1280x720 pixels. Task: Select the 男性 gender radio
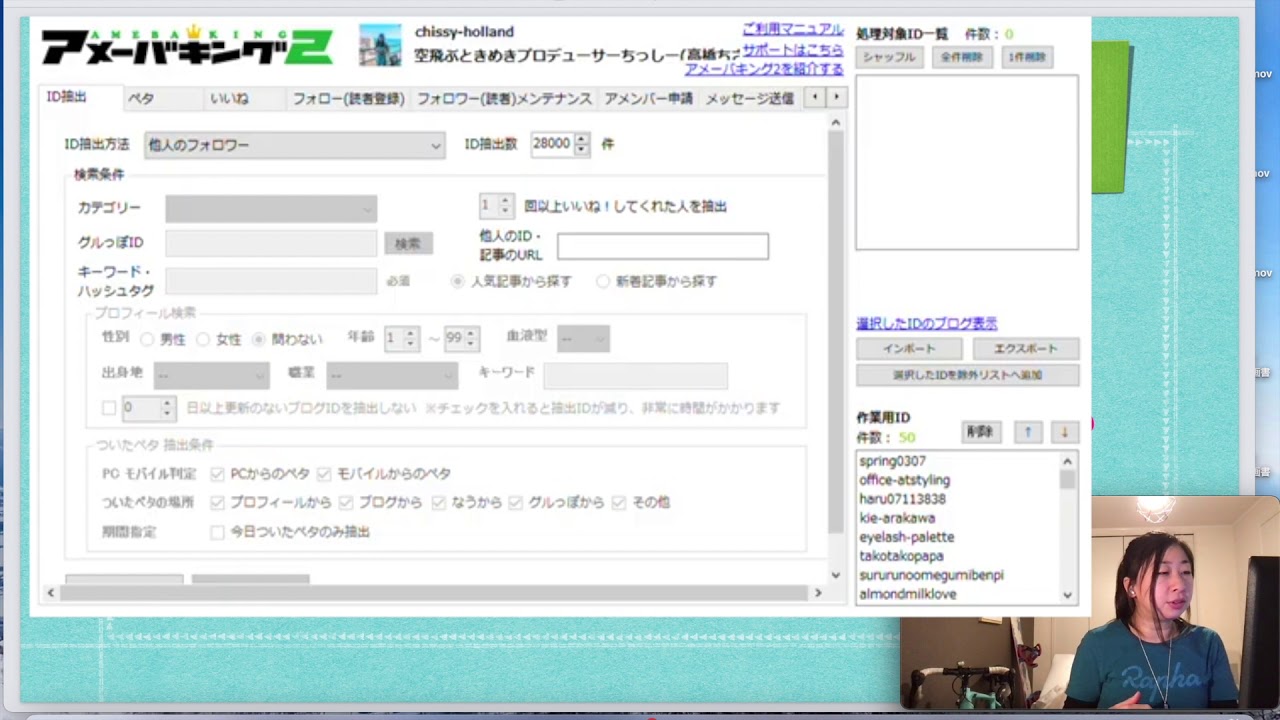(147, 340)
